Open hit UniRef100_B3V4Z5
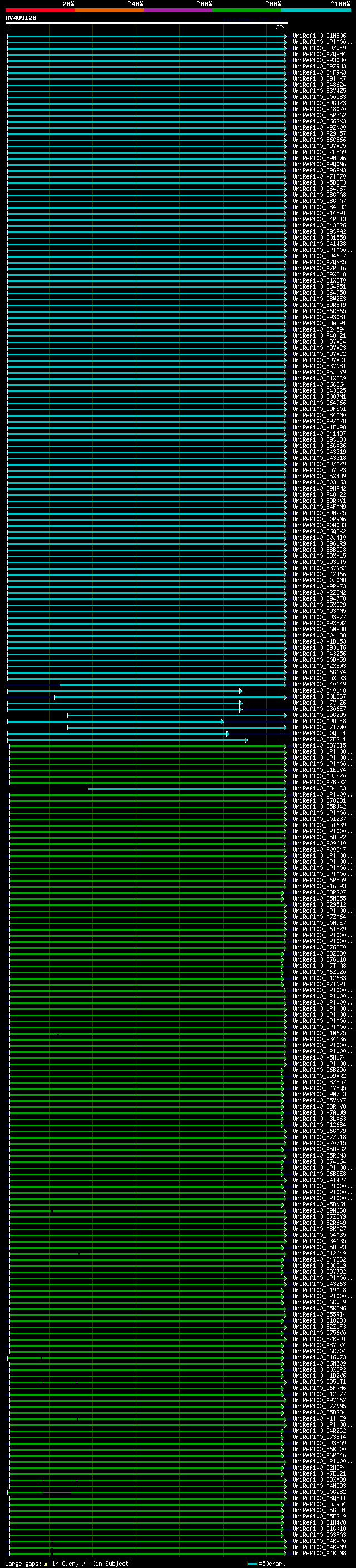 coord(319,91)
